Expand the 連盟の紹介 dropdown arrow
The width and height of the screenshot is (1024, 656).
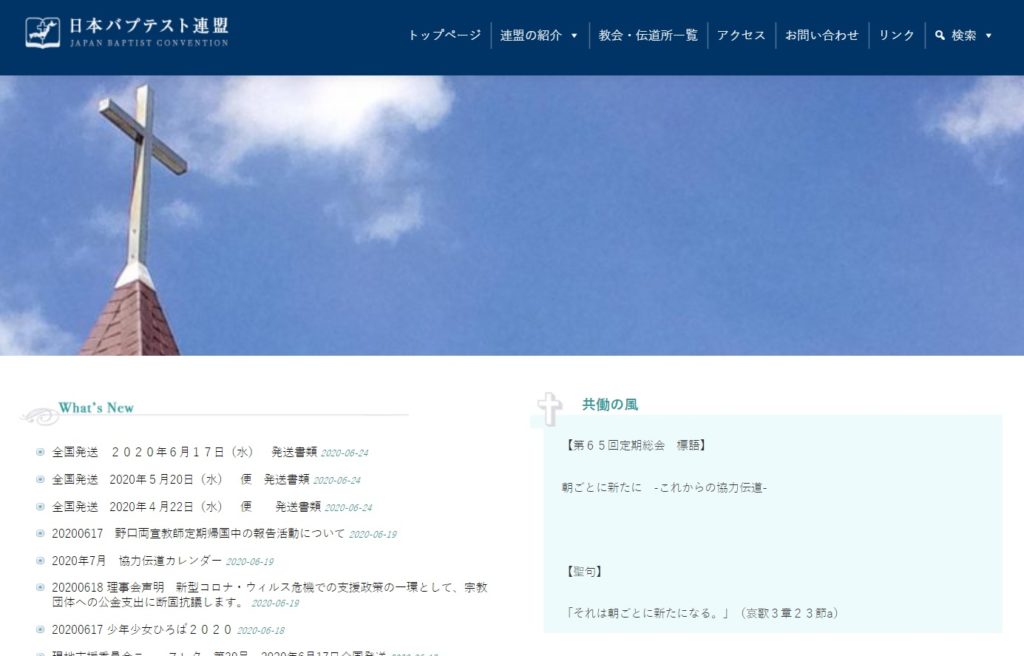[574, 36]
